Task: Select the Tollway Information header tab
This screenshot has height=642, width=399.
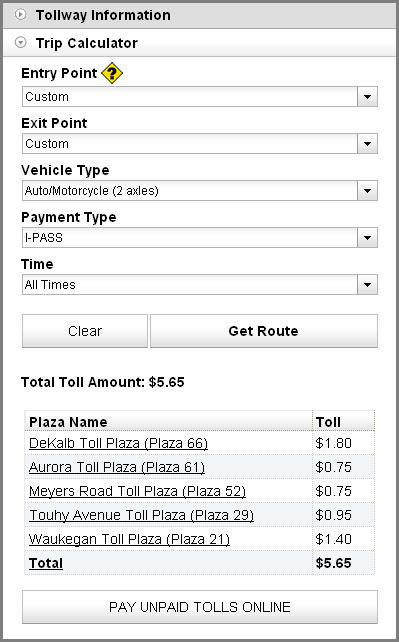Action: pos(199,16)
